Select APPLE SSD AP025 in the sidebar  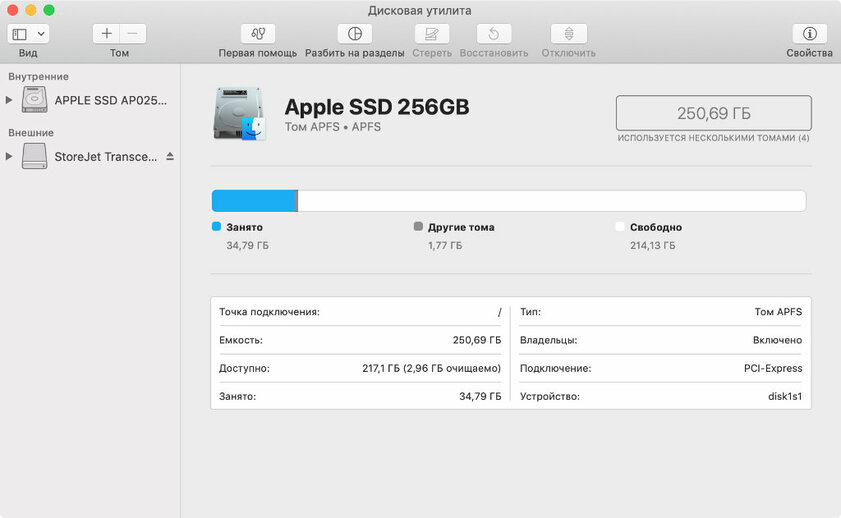tap(110, 100)
